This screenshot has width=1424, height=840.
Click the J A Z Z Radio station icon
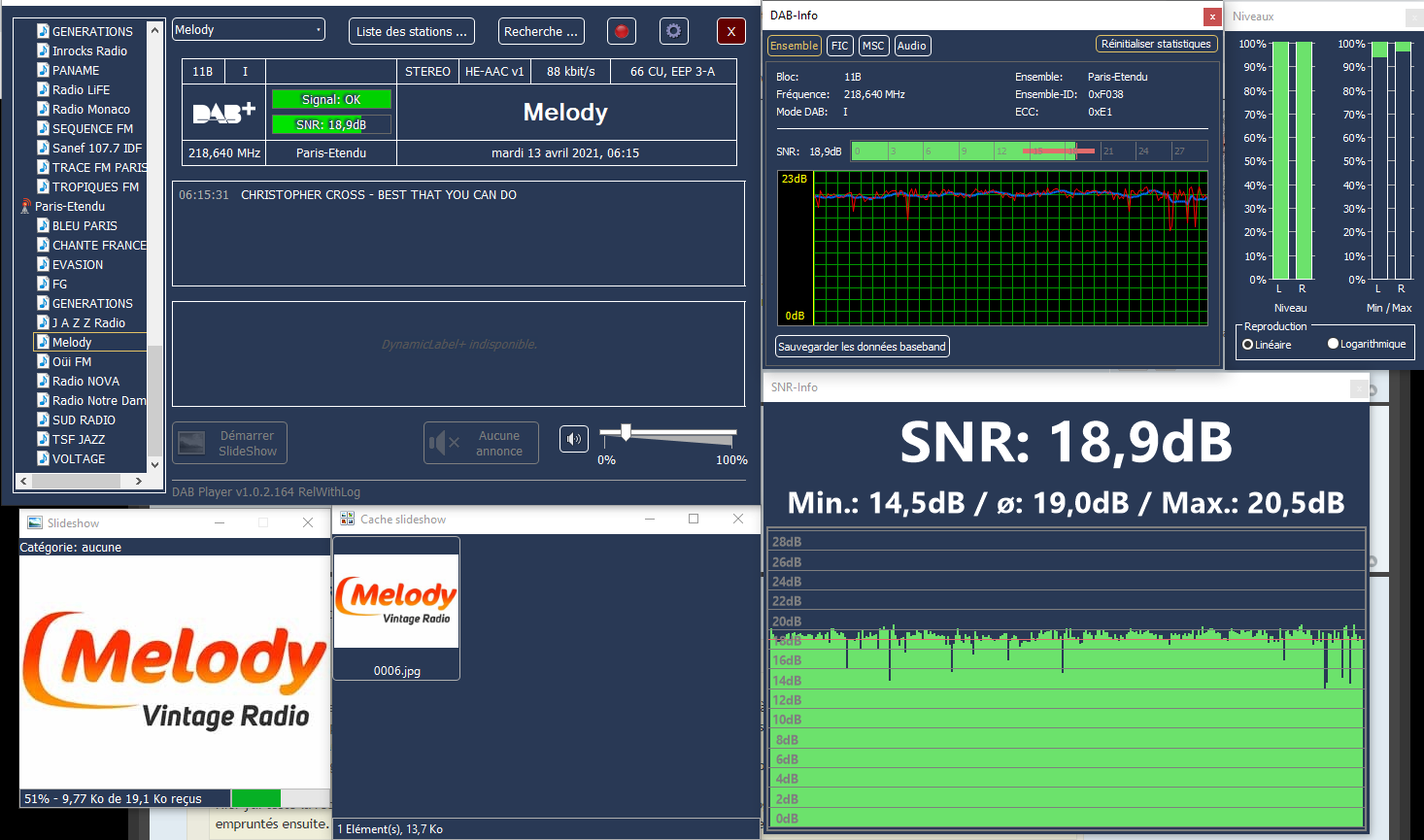click(43, 322)
